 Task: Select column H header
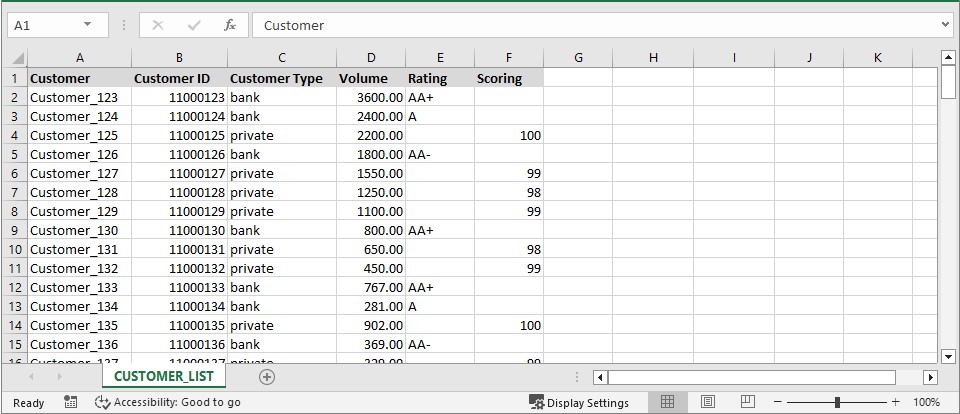click(653, 58)
